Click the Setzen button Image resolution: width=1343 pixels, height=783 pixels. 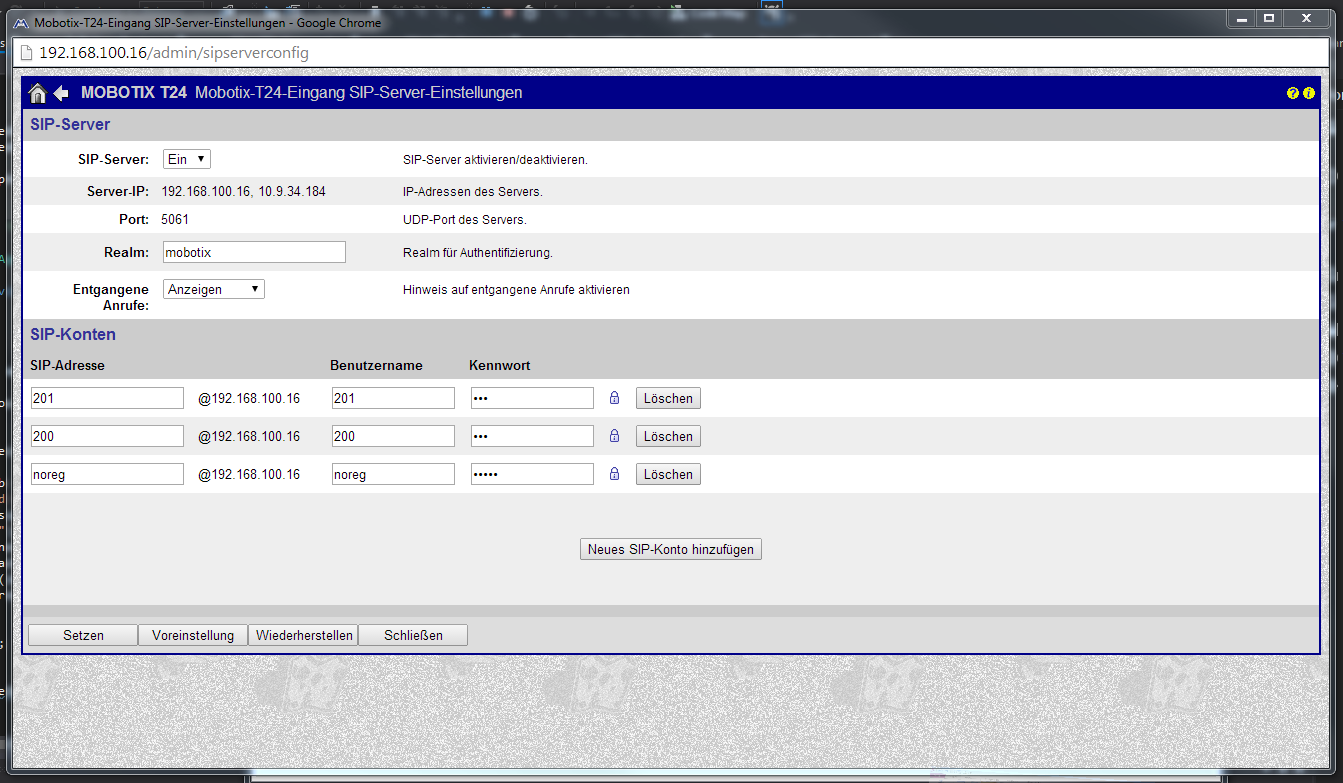click(83, 635)
